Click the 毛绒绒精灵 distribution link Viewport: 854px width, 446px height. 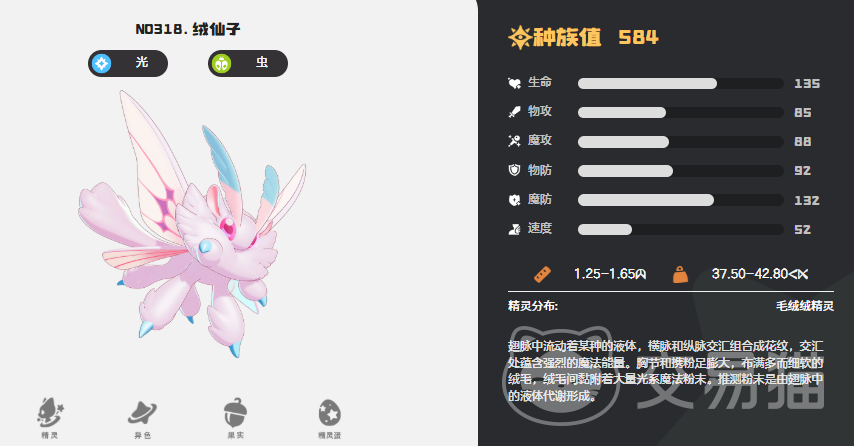coord(804,306)
